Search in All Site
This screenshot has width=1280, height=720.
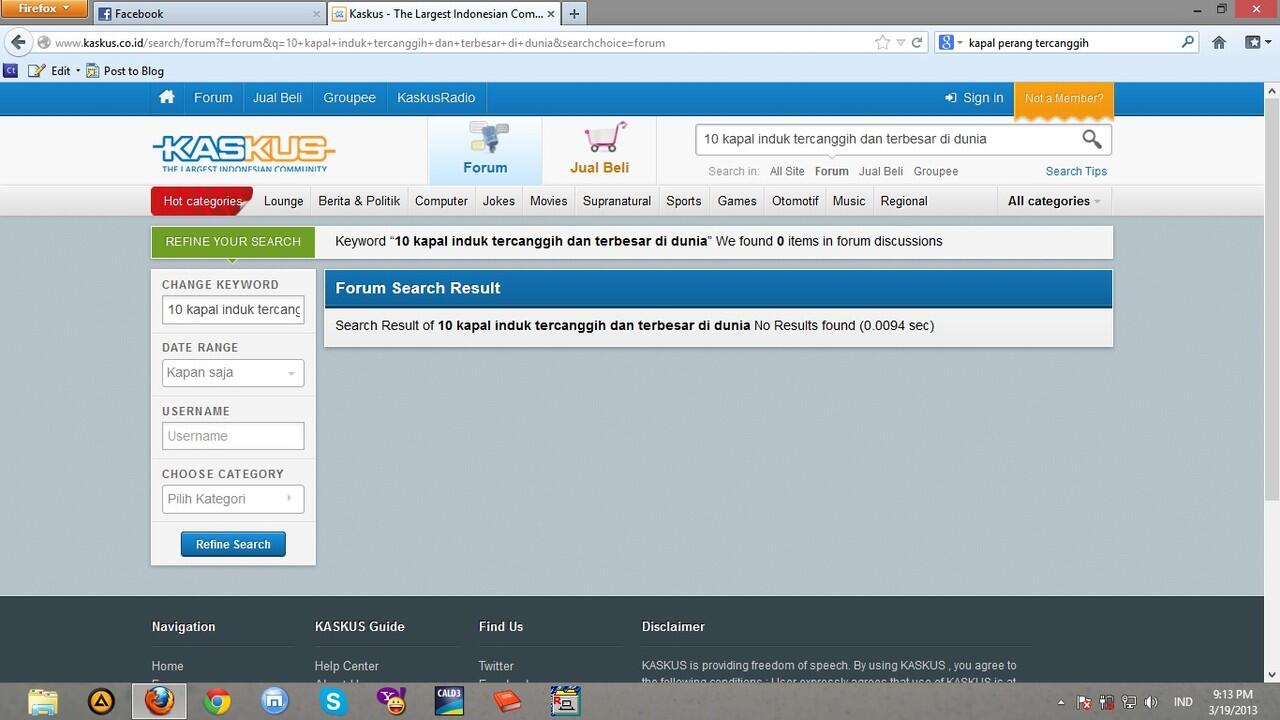click(x=787, y=171)
